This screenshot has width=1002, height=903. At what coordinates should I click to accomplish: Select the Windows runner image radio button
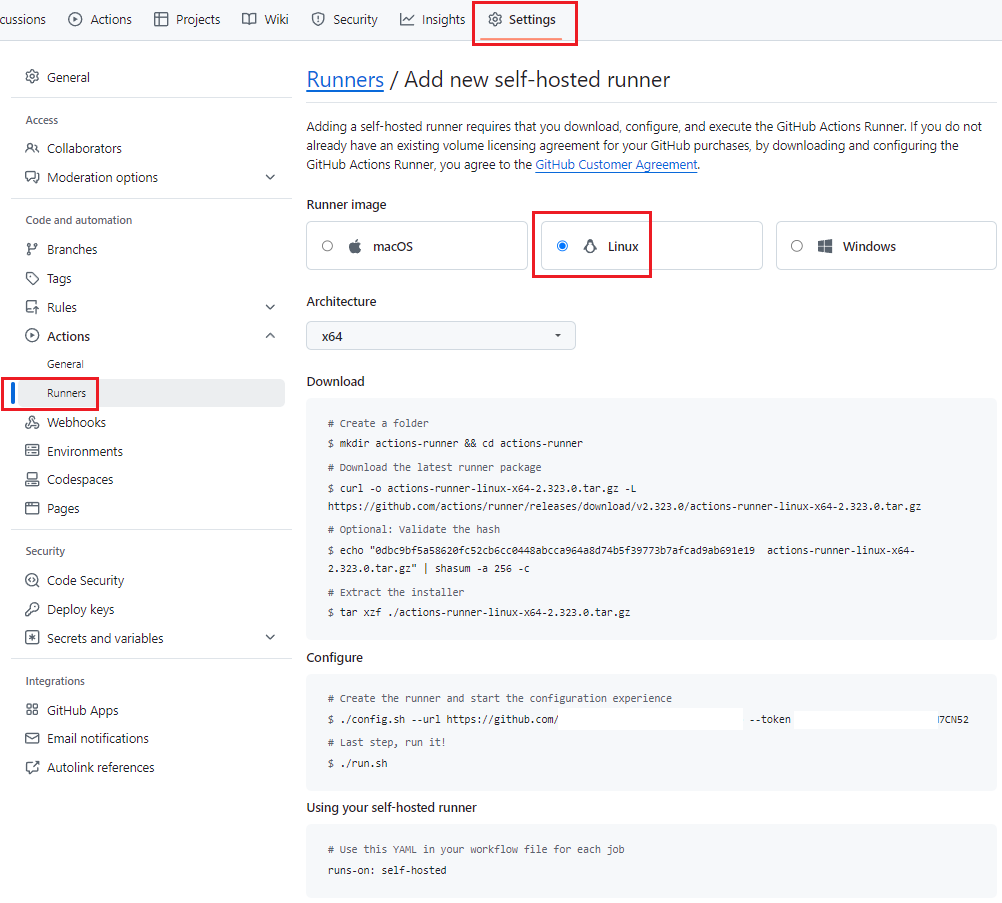pyautogui.click(x=797, y=246)
